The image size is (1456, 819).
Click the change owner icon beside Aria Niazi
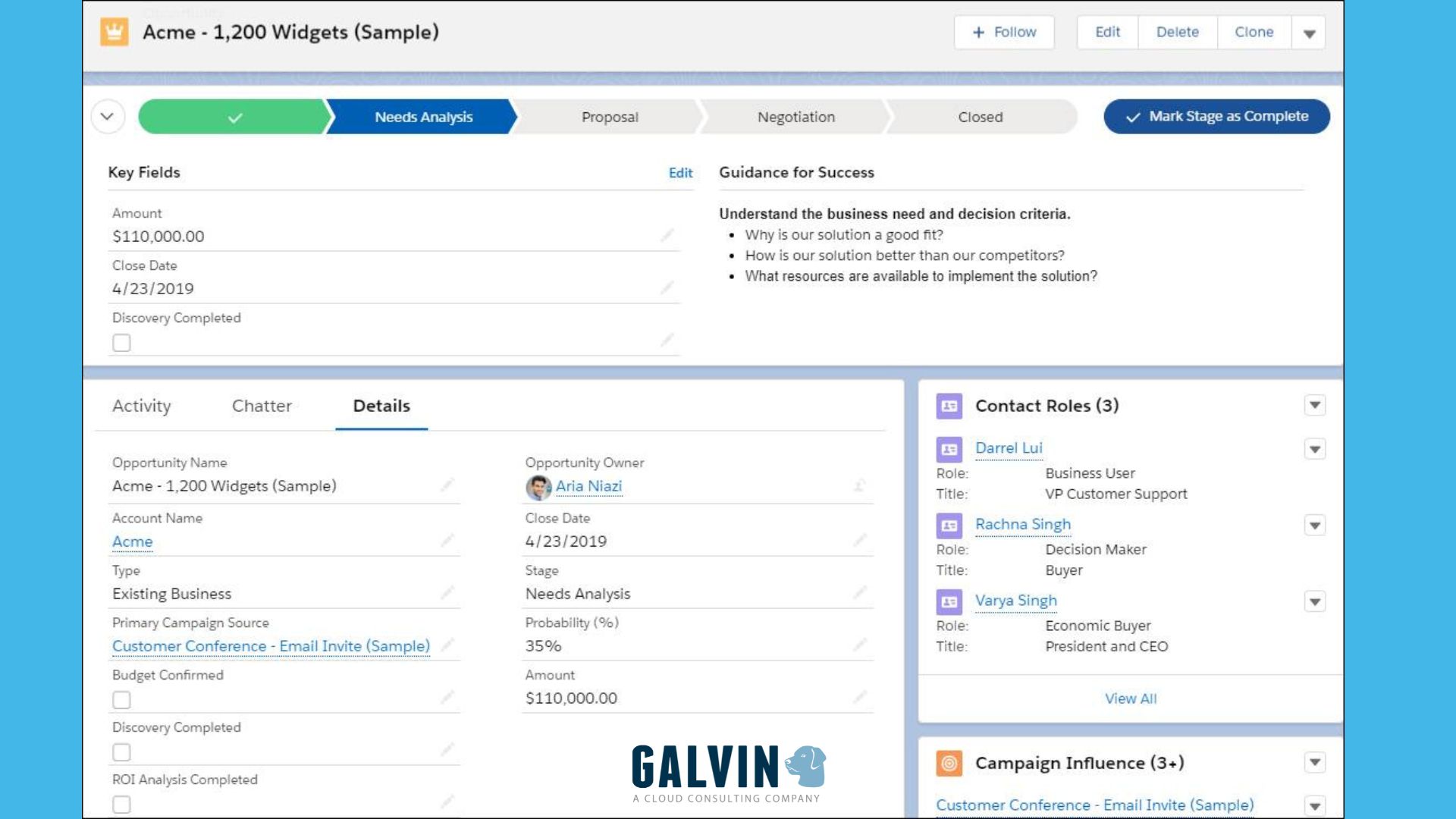pos(859,485)
